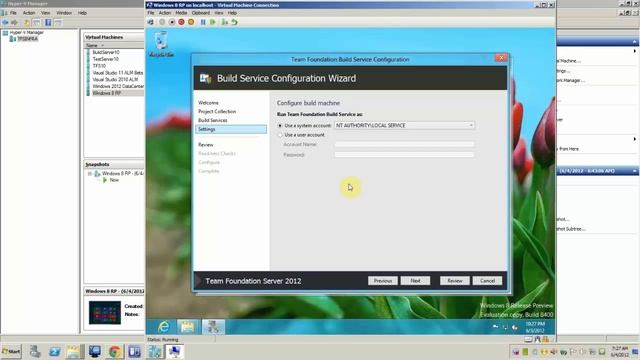Select the Settings wizard step
640x360 pixels.
pyautogui.click(x=231, y=129)
